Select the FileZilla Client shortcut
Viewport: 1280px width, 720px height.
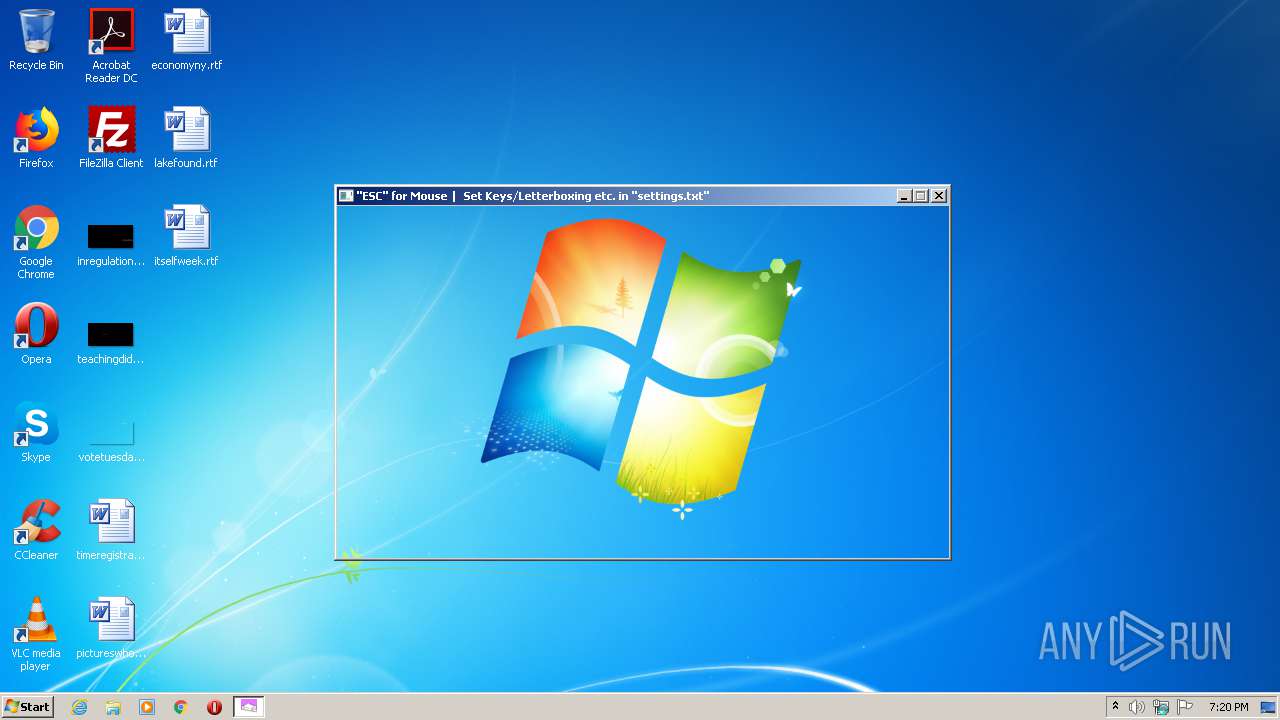point(111,138)
